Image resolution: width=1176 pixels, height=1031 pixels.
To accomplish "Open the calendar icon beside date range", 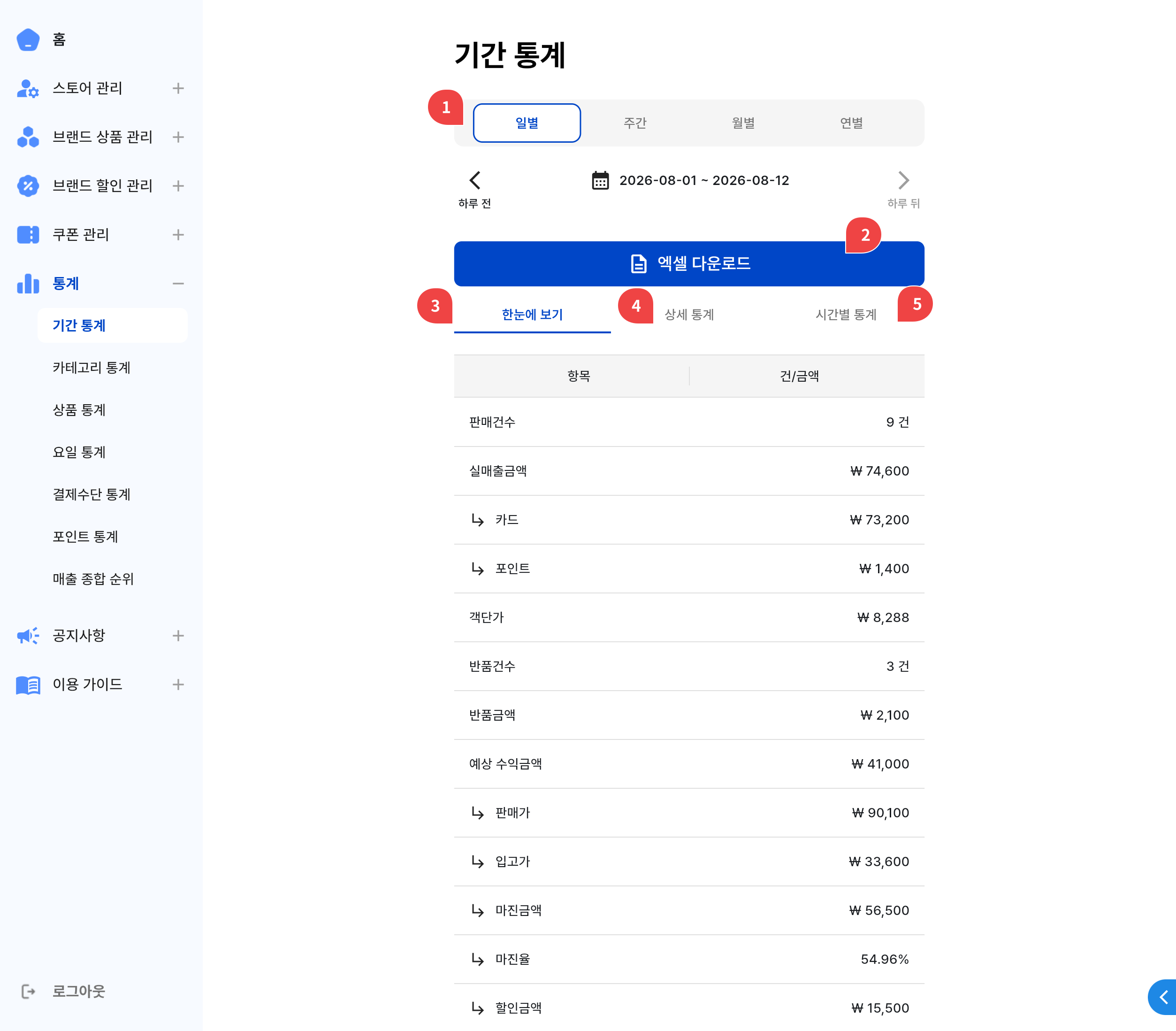I will (600, 181).
